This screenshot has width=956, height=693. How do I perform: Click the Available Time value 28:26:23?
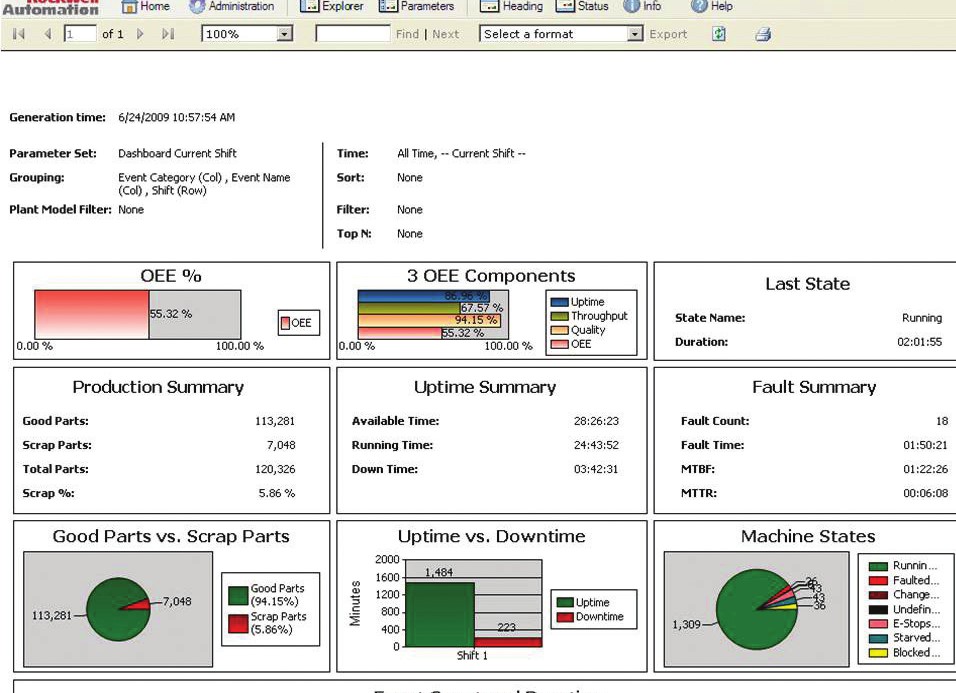pos(596,421)
